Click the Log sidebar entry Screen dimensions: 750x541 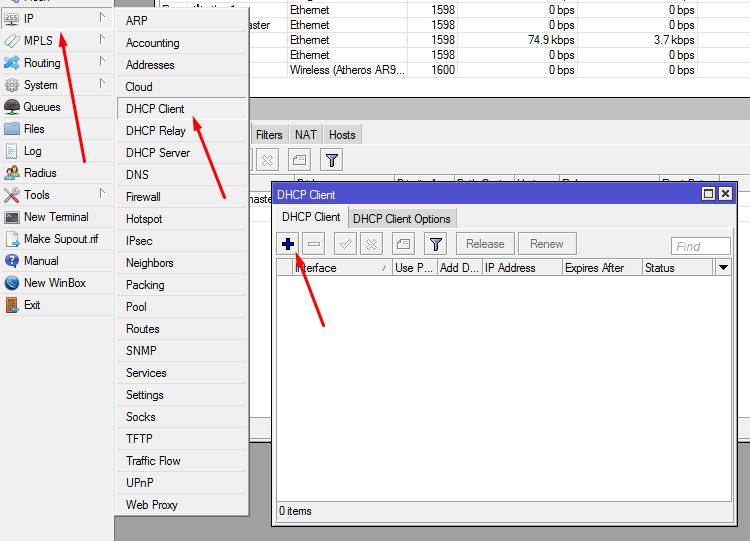click(33, 151)
